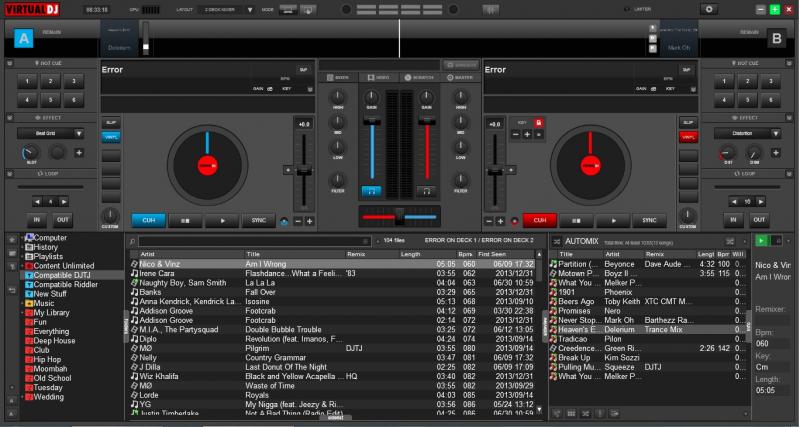Toggle the Limiter indicator in top bar
Screen dimensions: 800x427
pos(638,9)
